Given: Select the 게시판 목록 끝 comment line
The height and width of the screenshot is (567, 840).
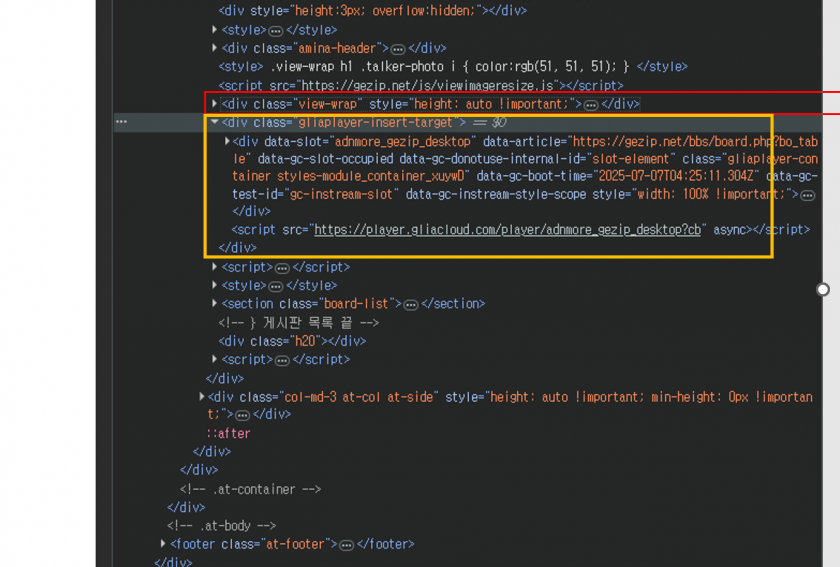Looking at the screenshot, I should 299,323.
